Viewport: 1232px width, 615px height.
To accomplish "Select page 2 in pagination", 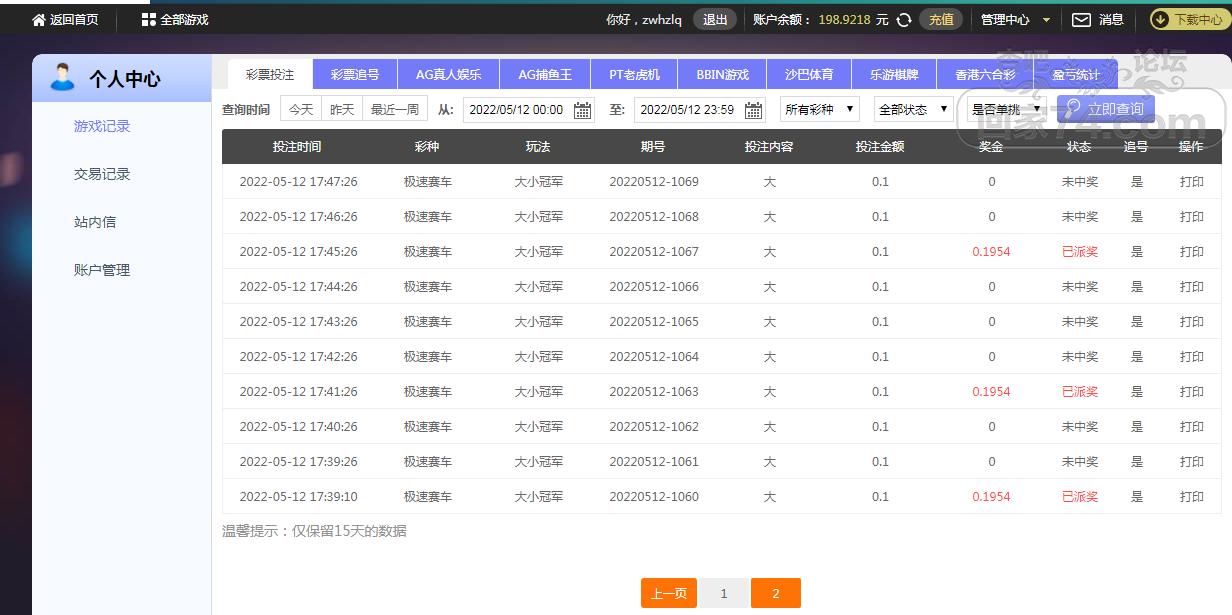I will click(x=776, y=593).
